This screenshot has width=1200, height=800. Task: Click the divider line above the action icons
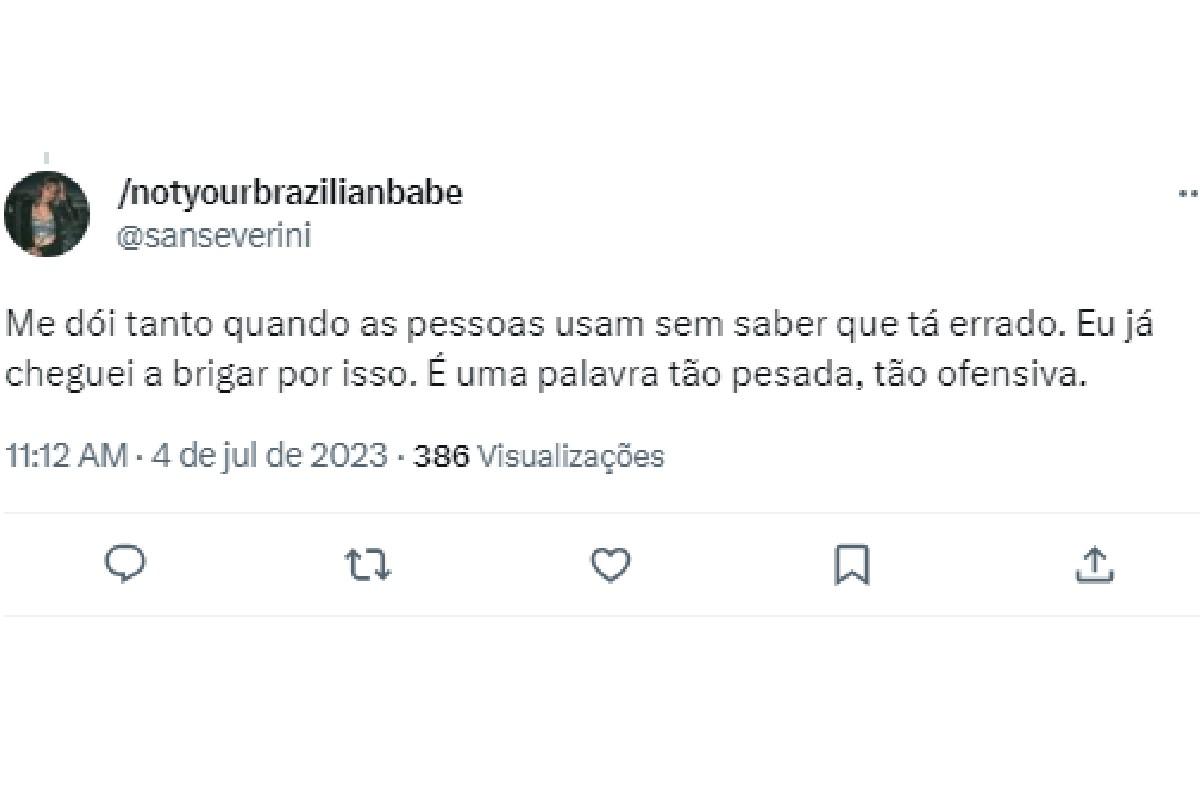(x=600, y=514)
